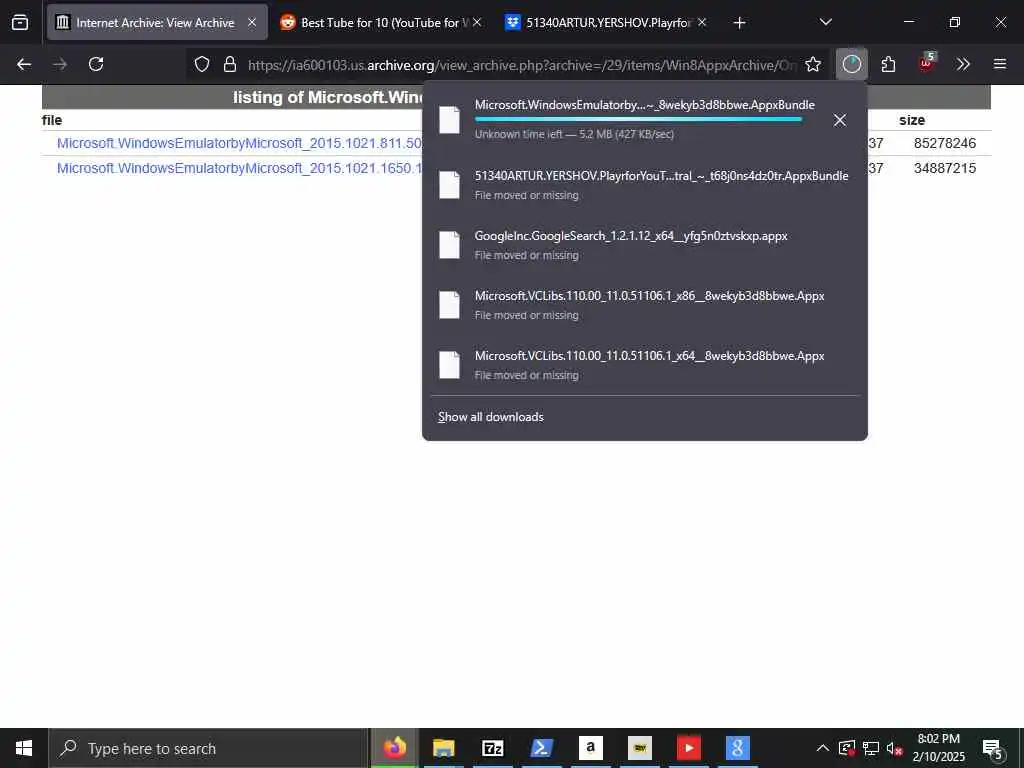Image resolution: width=1024 pixels, height=768 pixels.
Task: Open network status tray icon
Action: [x=871, y=748]
